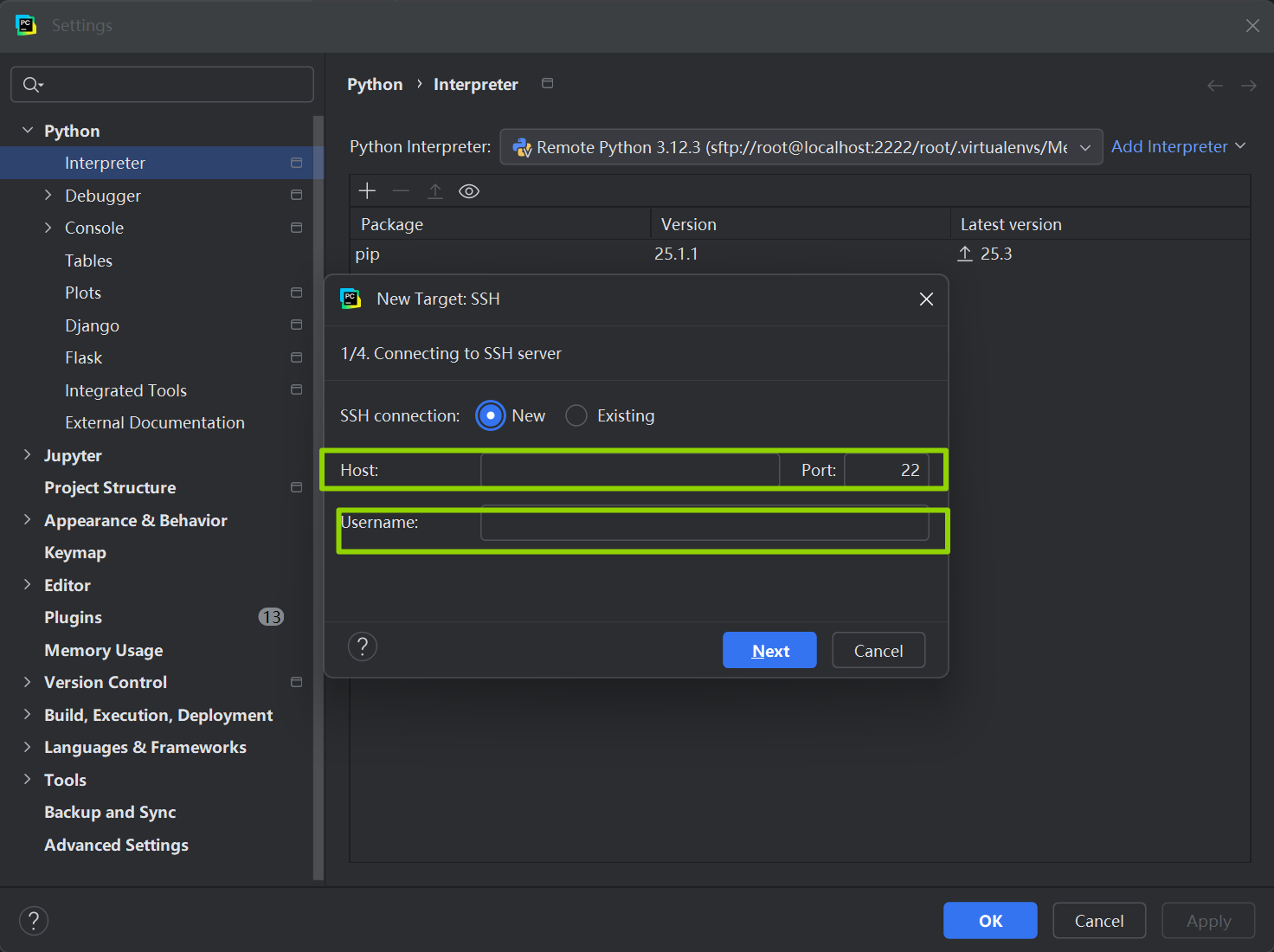Click the Plugins update count badge 13
This screenshot has height=952, width=1274.
coord(271,617)
